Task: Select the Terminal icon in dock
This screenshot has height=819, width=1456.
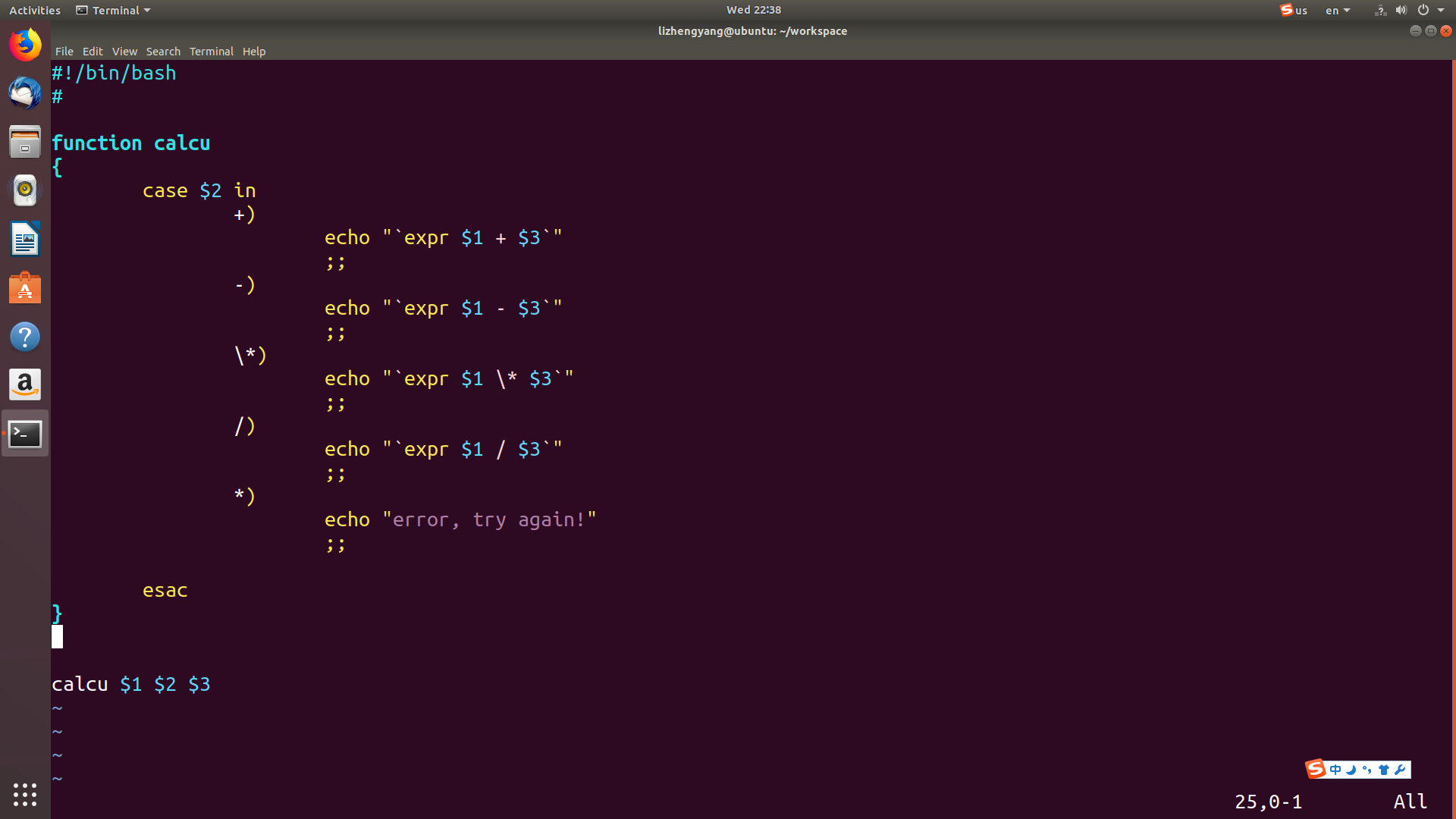Action: pos(25,434)
